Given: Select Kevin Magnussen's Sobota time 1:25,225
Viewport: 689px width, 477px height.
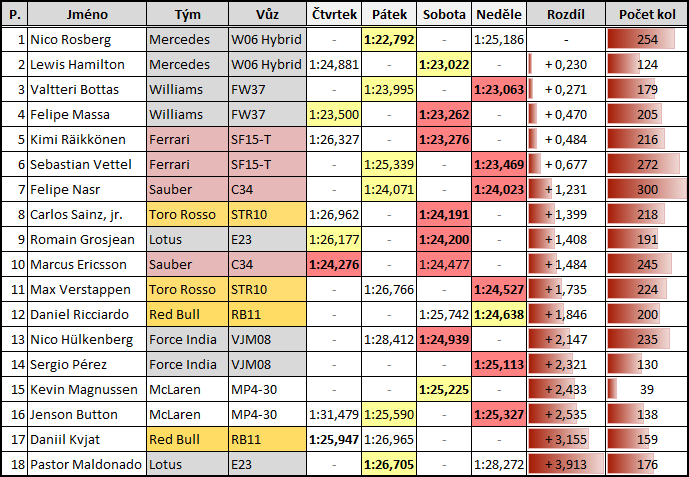Looking at the screenshot, I should point(445,390).
